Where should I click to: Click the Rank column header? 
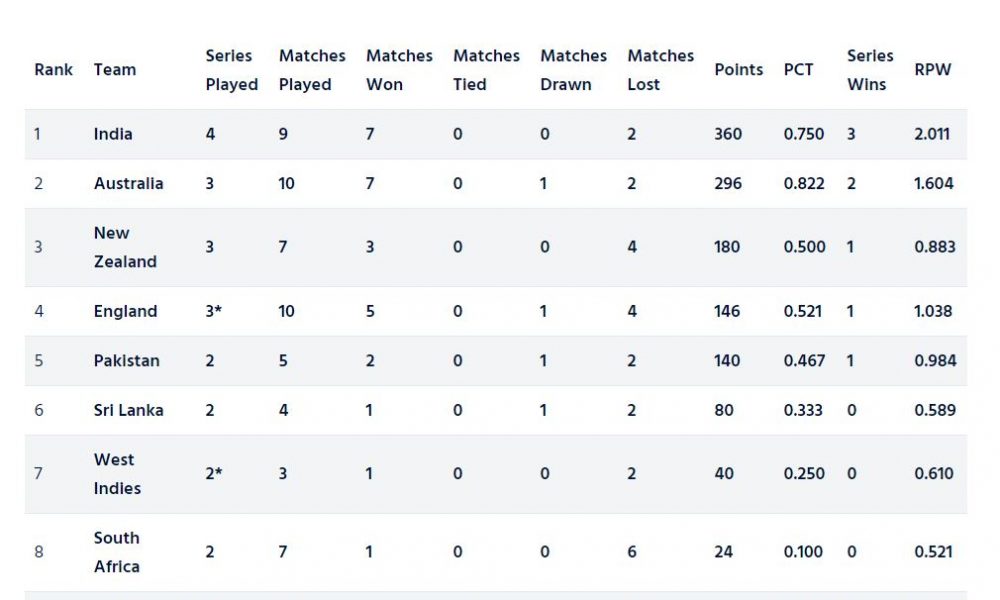(x=54, y=70)
